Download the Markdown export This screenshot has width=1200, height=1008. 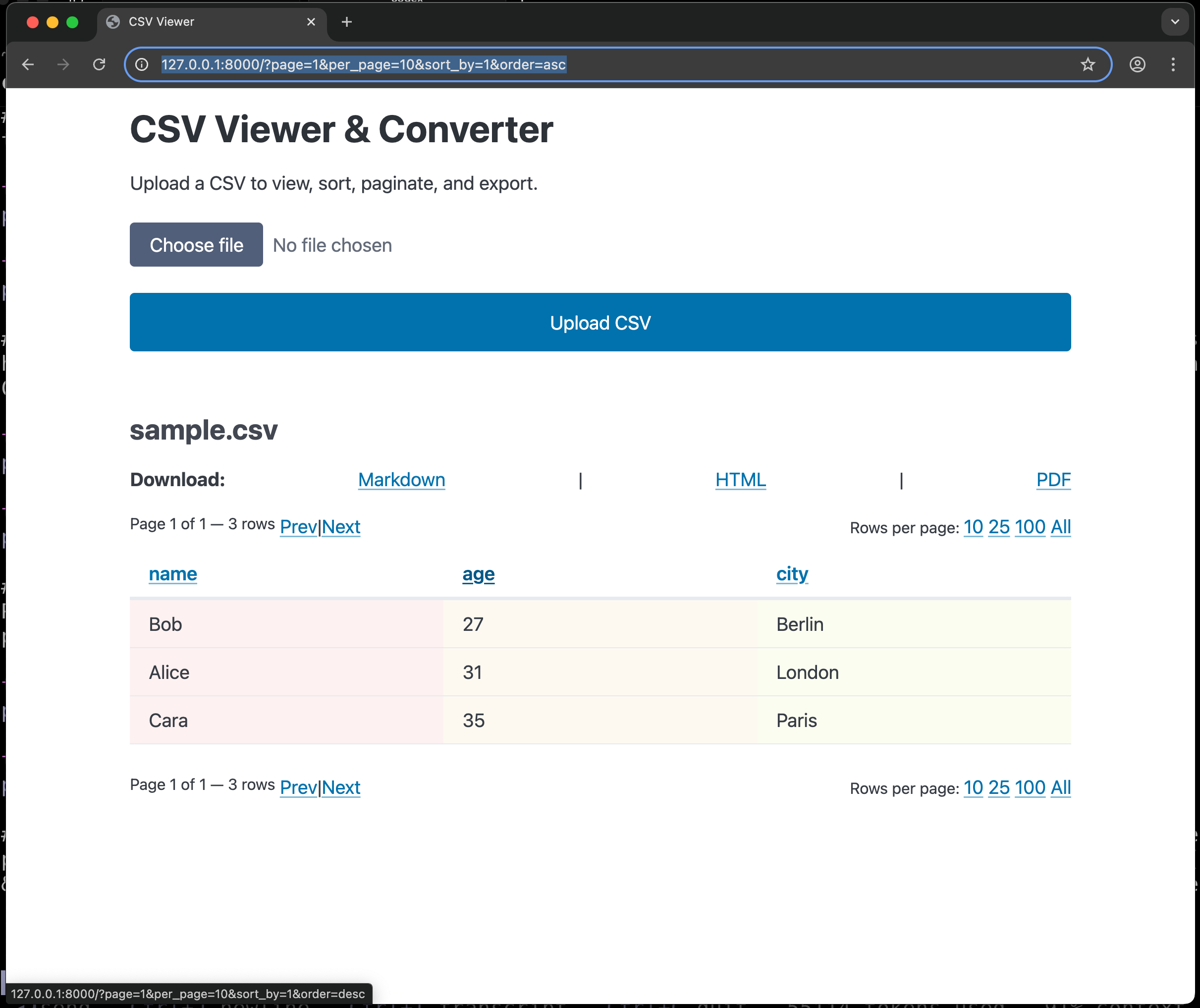[x=401, y=480]
